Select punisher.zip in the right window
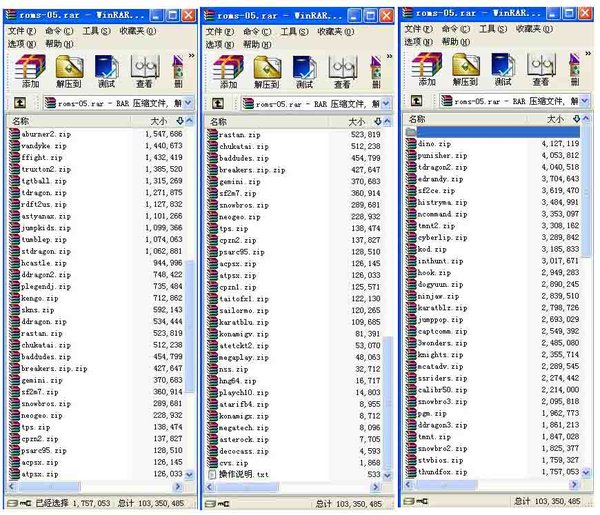 442,155
